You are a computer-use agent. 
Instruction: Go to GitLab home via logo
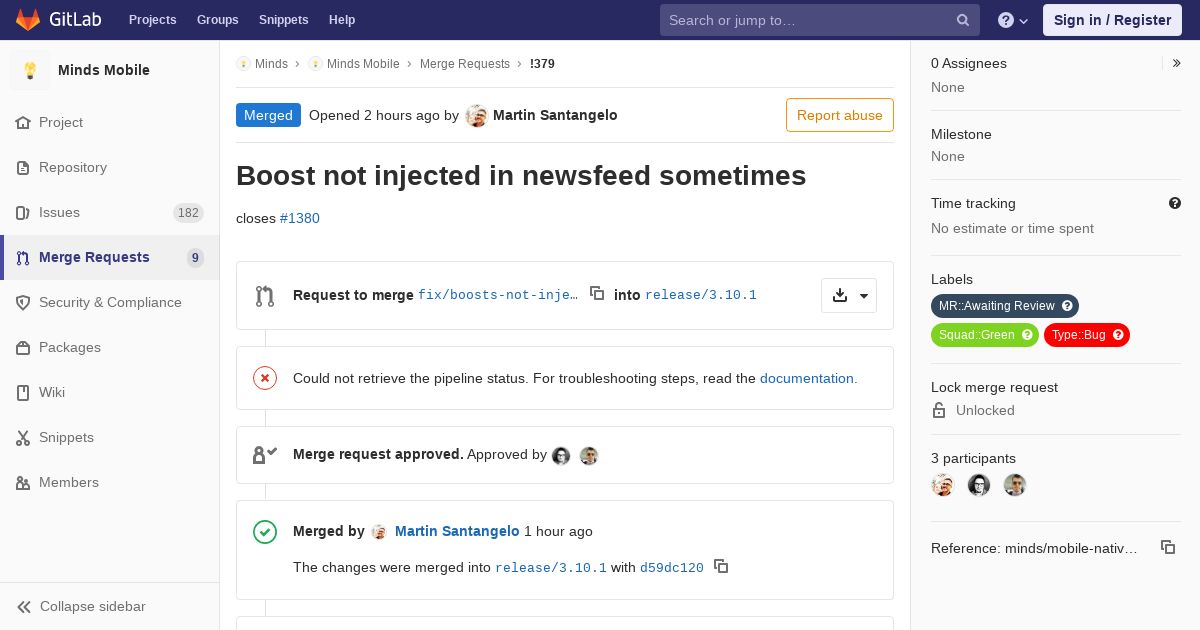point(56,20)
